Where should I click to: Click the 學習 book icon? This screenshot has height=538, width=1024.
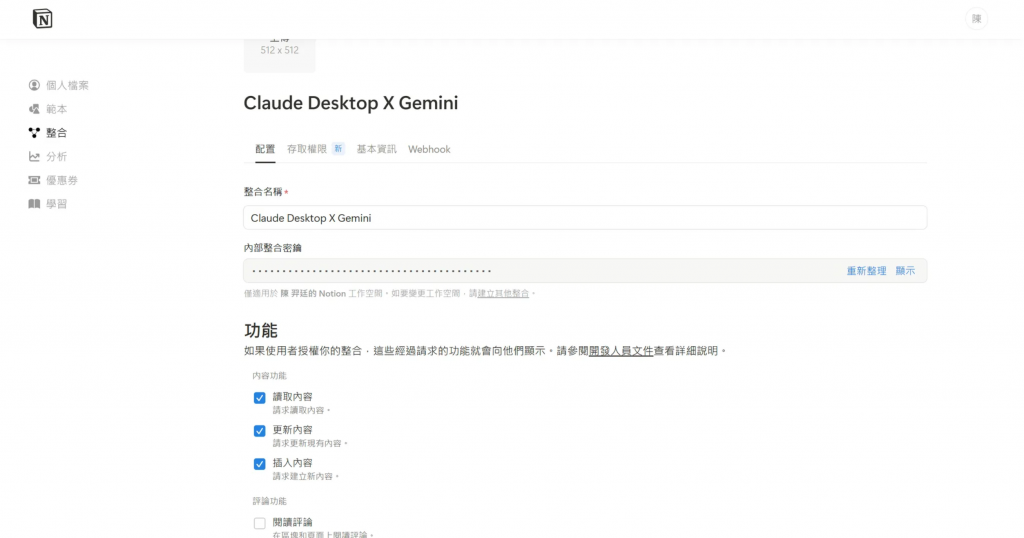[34, 204]
